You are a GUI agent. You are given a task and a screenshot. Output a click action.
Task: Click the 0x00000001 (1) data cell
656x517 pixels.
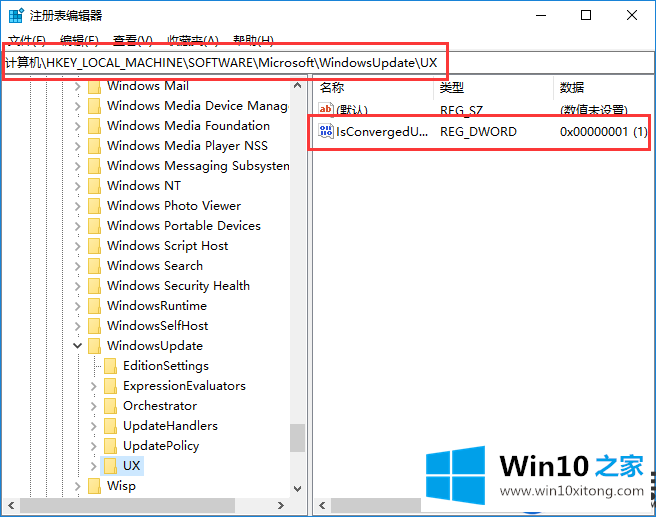604,132
